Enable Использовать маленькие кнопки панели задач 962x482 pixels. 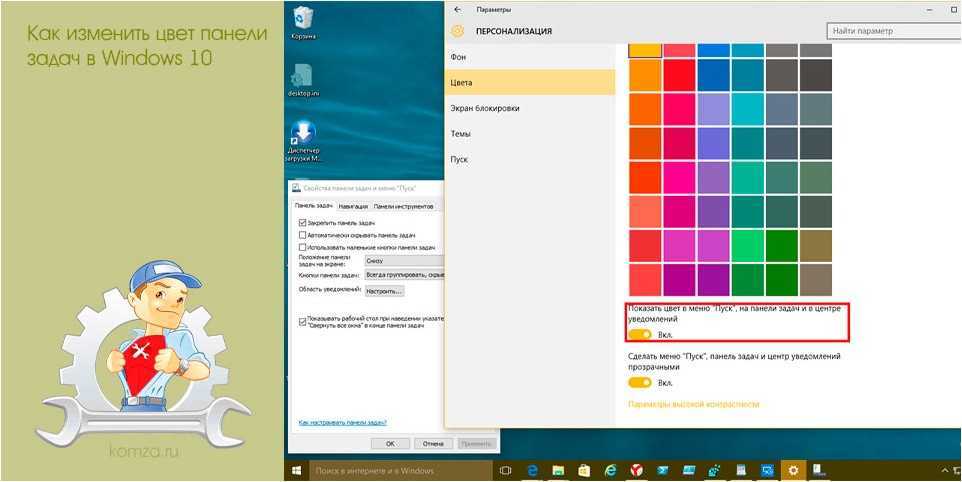[x=302, y=247]
